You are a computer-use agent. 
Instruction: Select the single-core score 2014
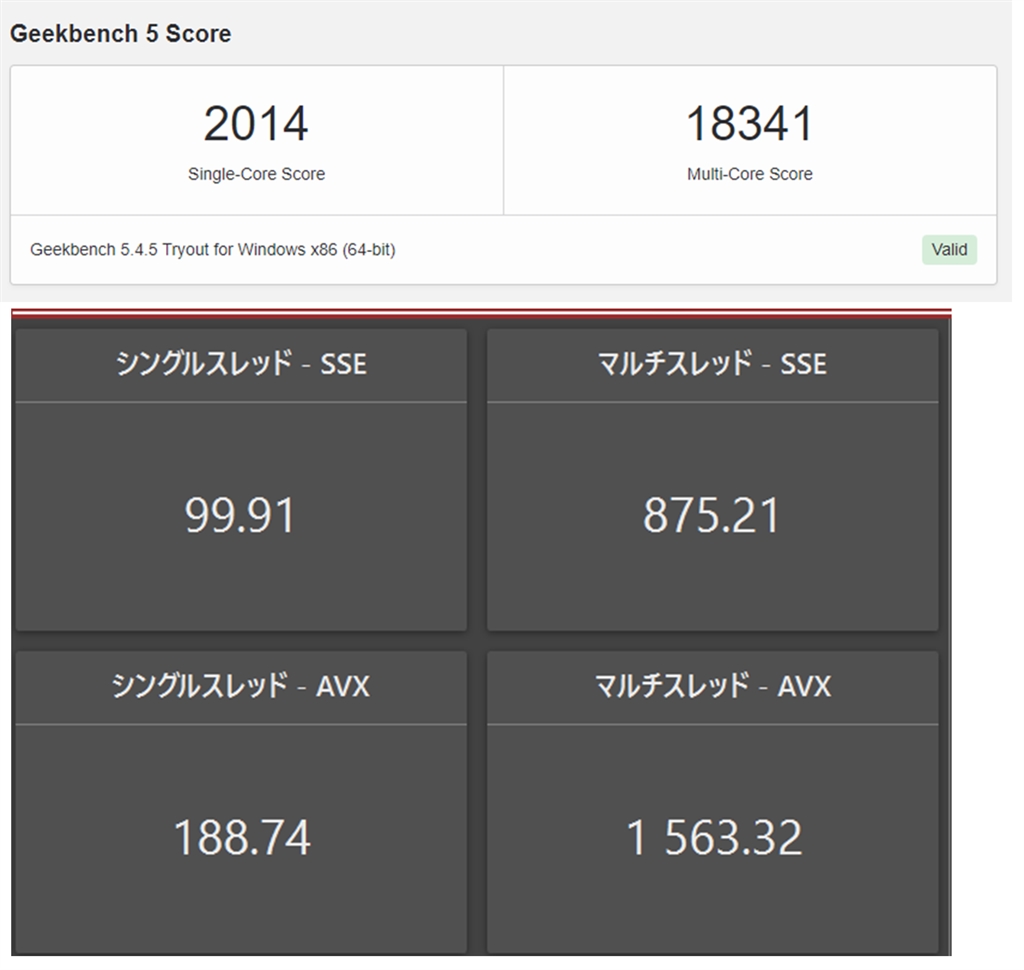click(x=256, y=123)
